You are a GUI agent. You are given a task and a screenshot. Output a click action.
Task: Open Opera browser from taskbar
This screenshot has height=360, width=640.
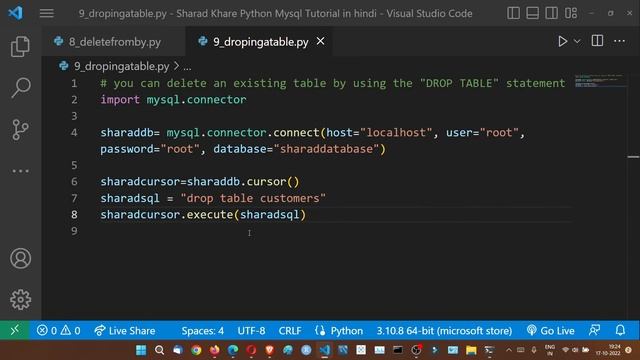(x=251, y=350)
